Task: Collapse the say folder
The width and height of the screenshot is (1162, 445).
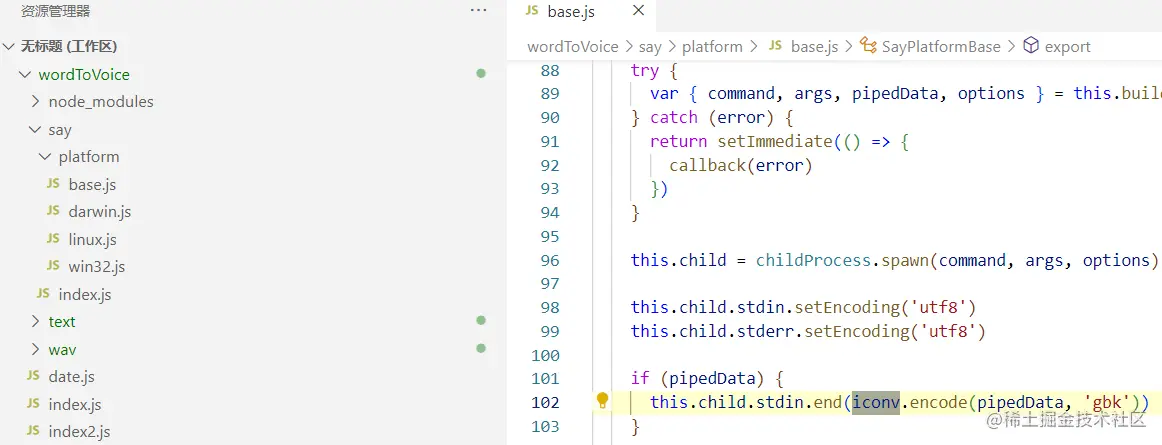Action: coord(35,130)
